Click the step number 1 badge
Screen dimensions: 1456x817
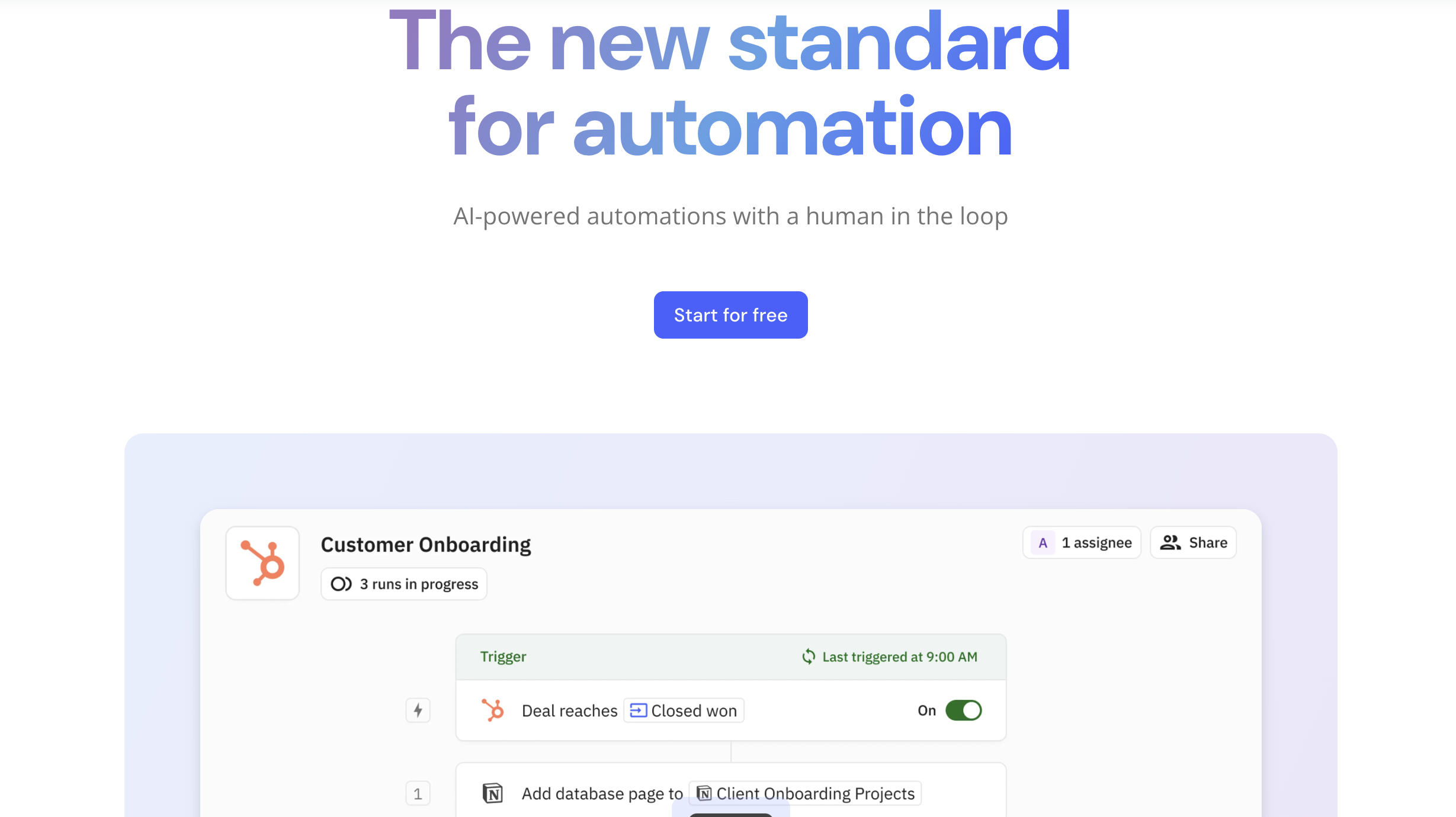418,793
